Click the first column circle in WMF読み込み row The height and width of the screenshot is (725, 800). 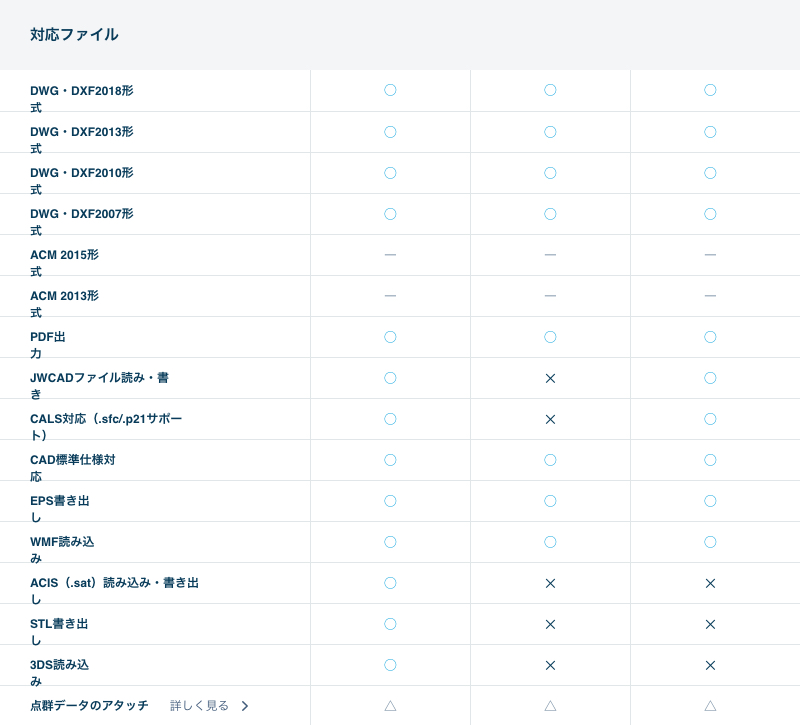click(390, 542)
